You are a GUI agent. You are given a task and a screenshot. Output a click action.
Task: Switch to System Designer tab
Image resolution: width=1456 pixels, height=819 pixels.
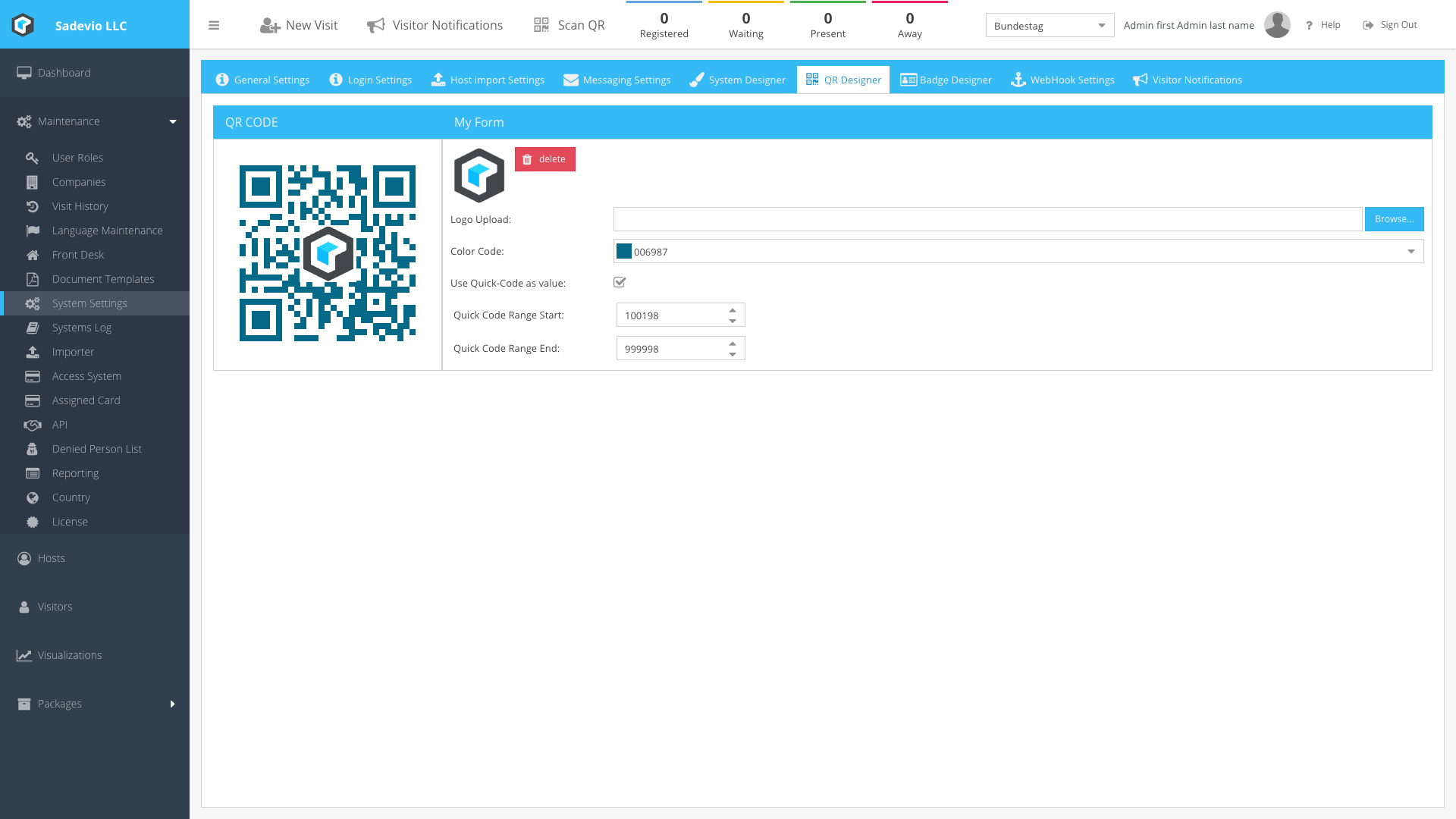pyautogui.click(x=737, y=80)
